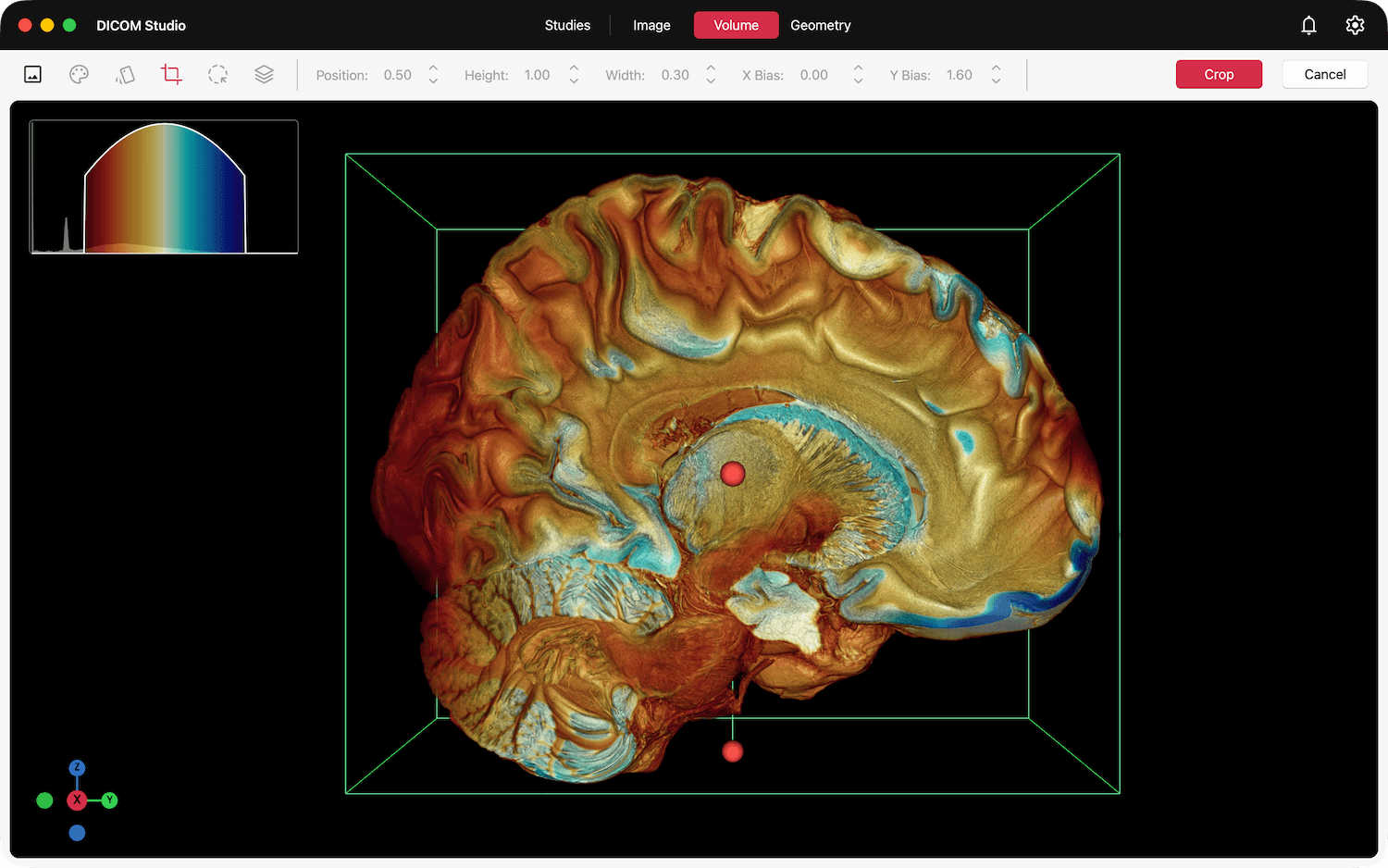This screenshot has width=1388, height=868.
Task: Click the color transfer function histogram
Action: coord(164,187)
